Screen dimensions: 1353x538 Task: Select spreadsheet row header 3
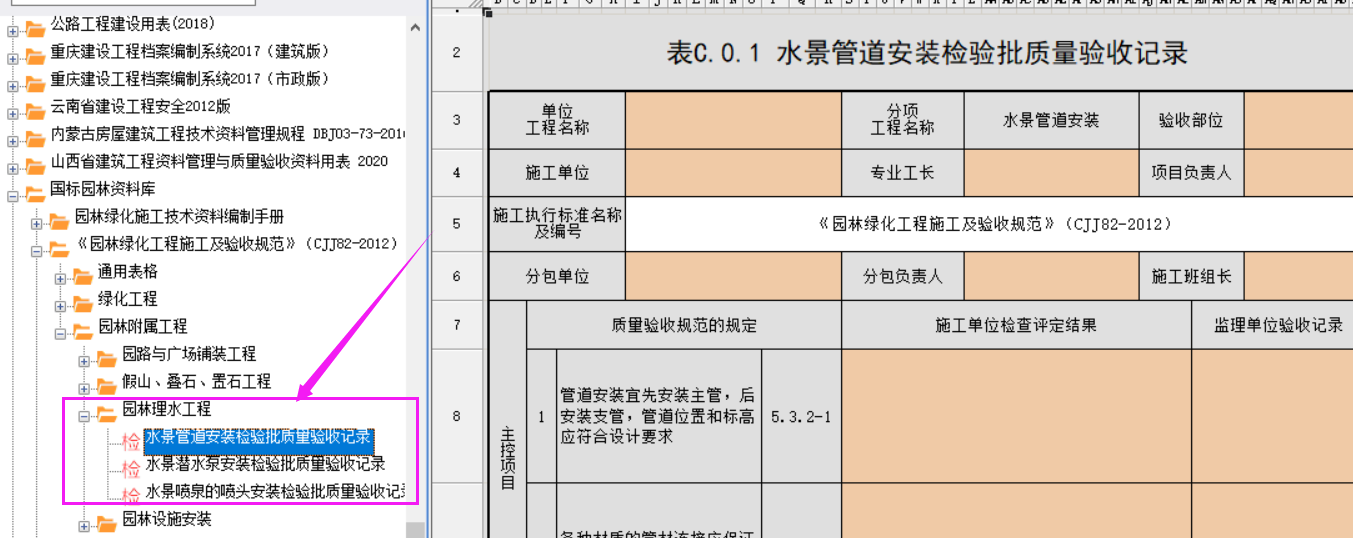pos(457,120)
